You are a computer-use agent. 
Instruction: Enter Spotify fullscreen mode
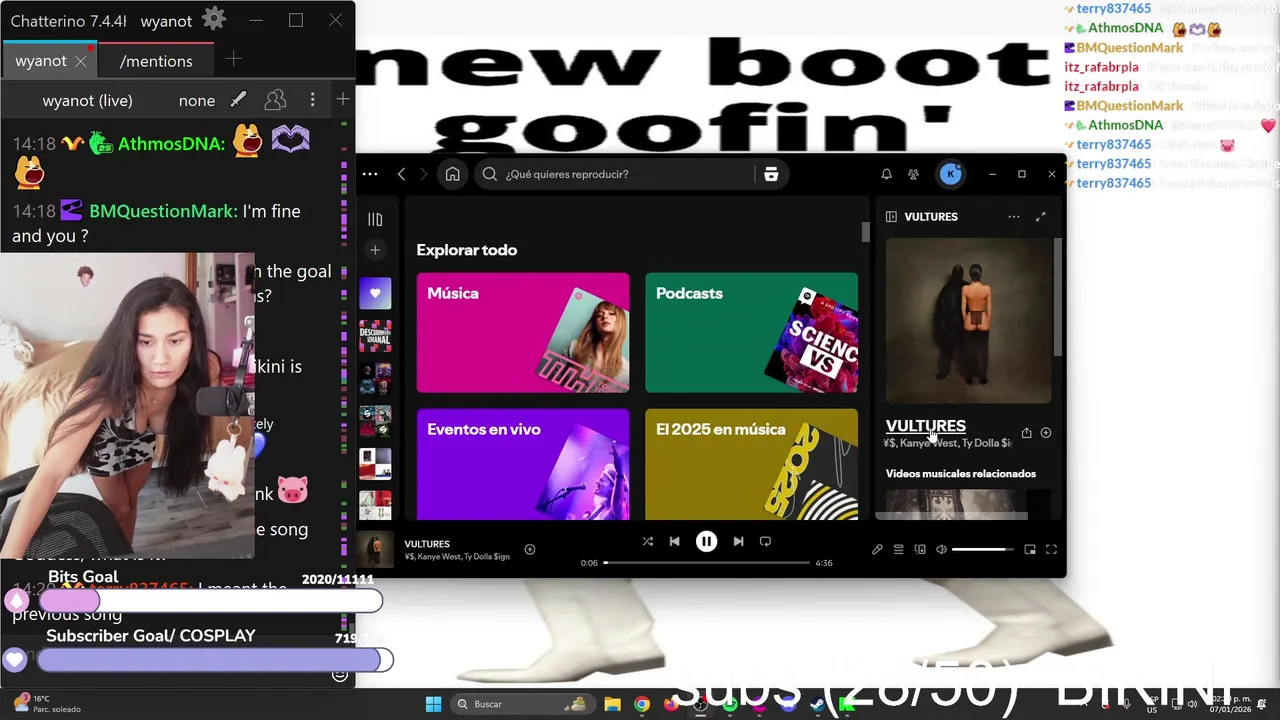1051,549
